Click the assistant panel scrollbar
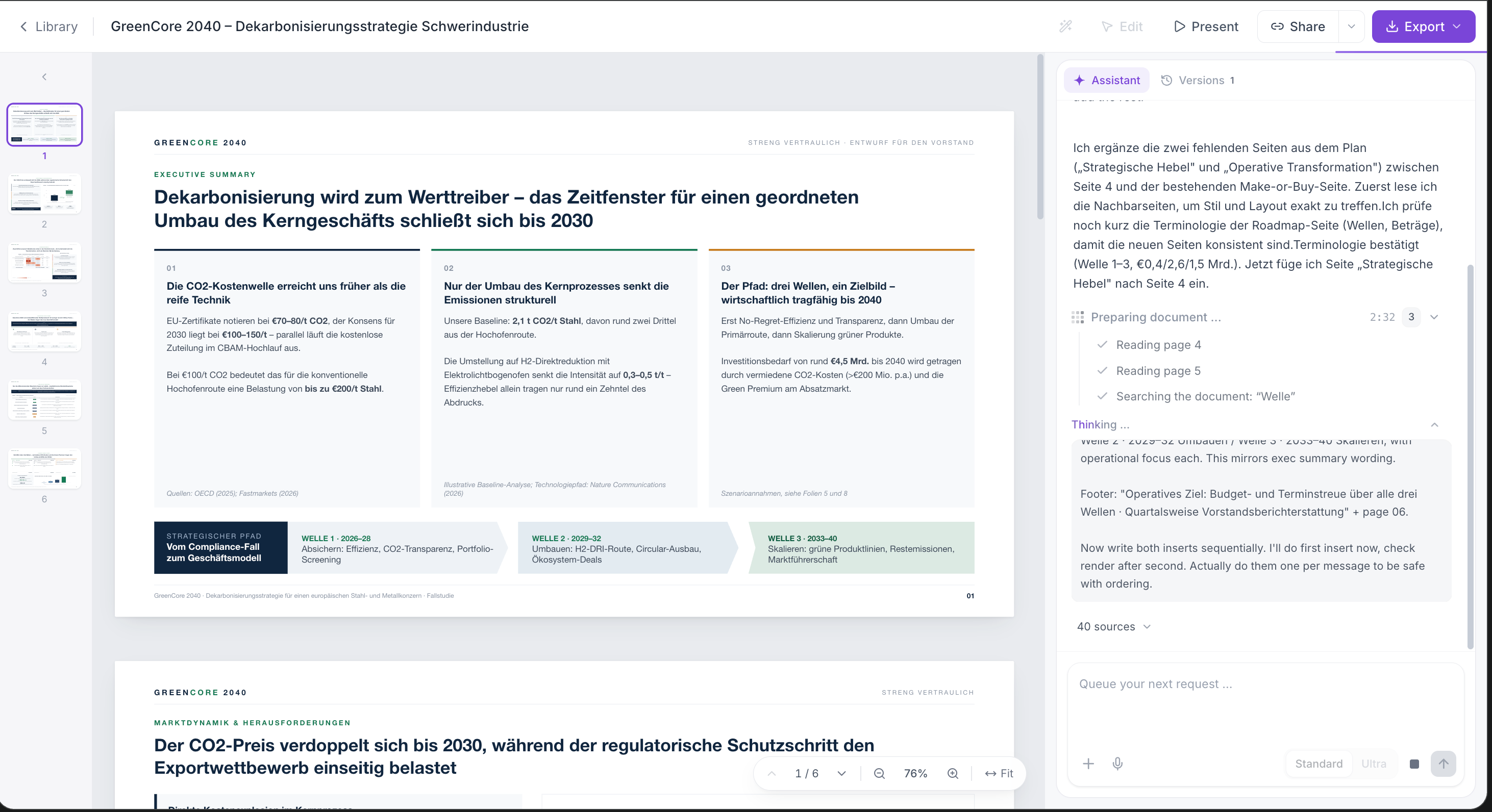This screenshot has width=1492, height=812. [x=1470, y=457]
